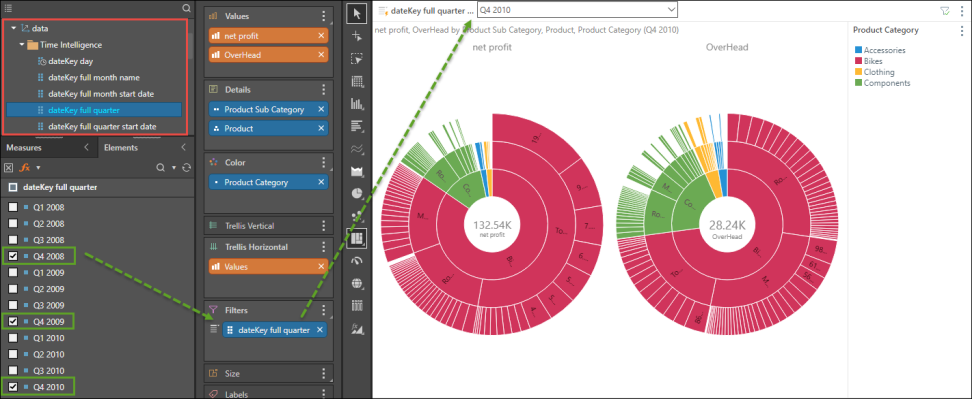
Task: Click the clear selection X box icon
Action: pyautogui.click(x=8, y=167)
